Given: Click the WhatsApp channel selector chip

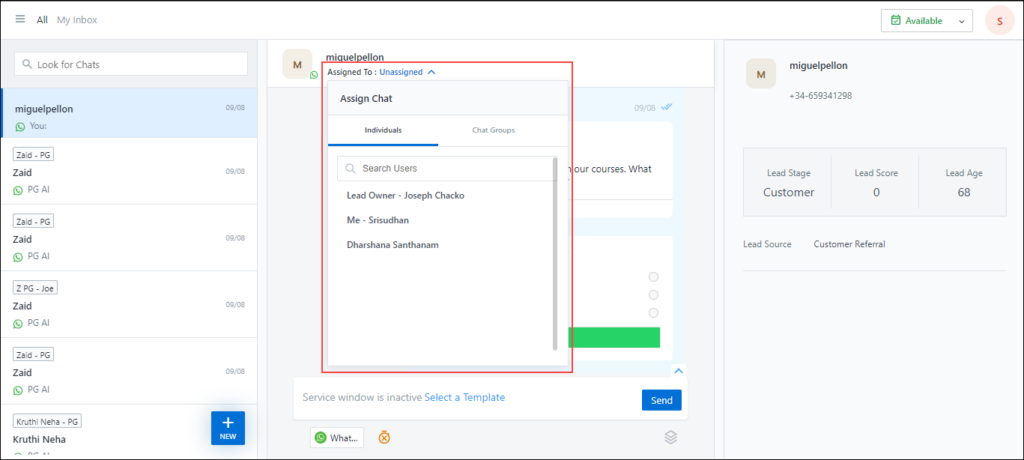Looking at the screenshot, I should click(x=336, y=437).
